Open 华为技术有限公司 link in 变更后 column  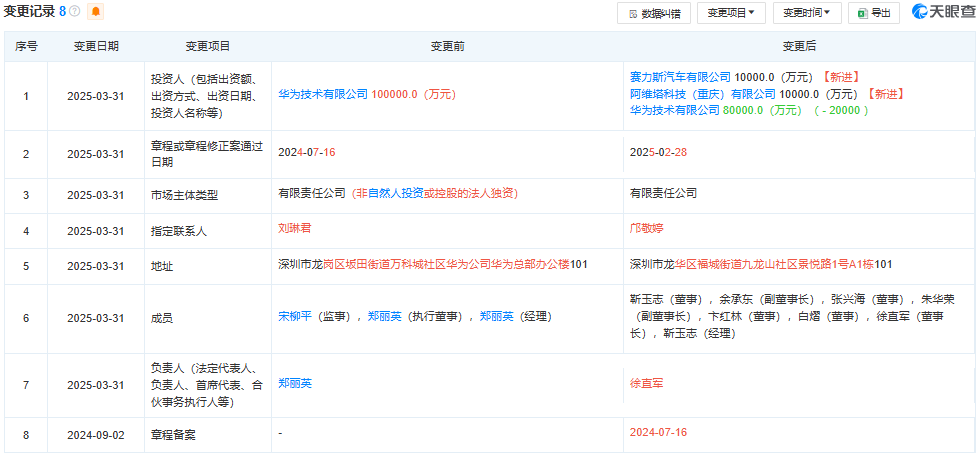click(675, 111)
